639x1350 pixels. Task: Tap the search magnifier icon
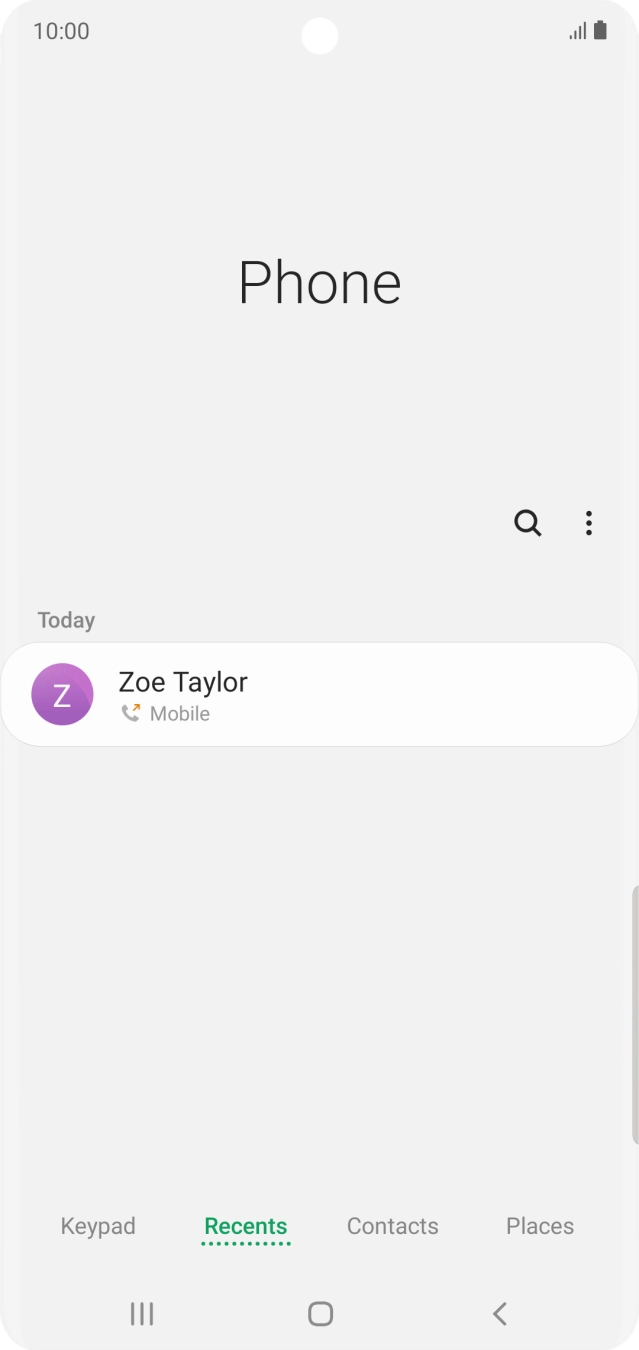527,523
